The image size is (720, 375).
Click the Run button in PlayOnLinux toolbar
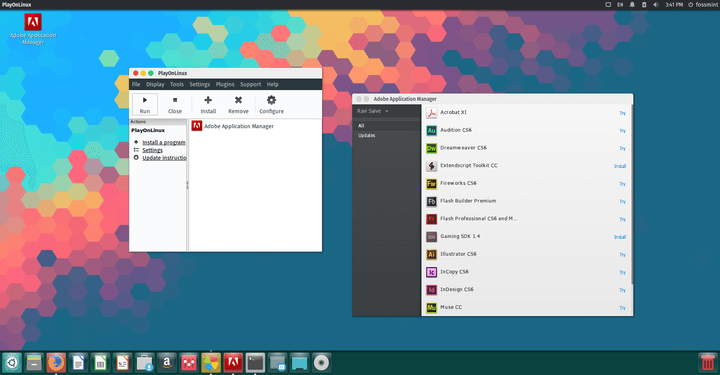[145, 104]
